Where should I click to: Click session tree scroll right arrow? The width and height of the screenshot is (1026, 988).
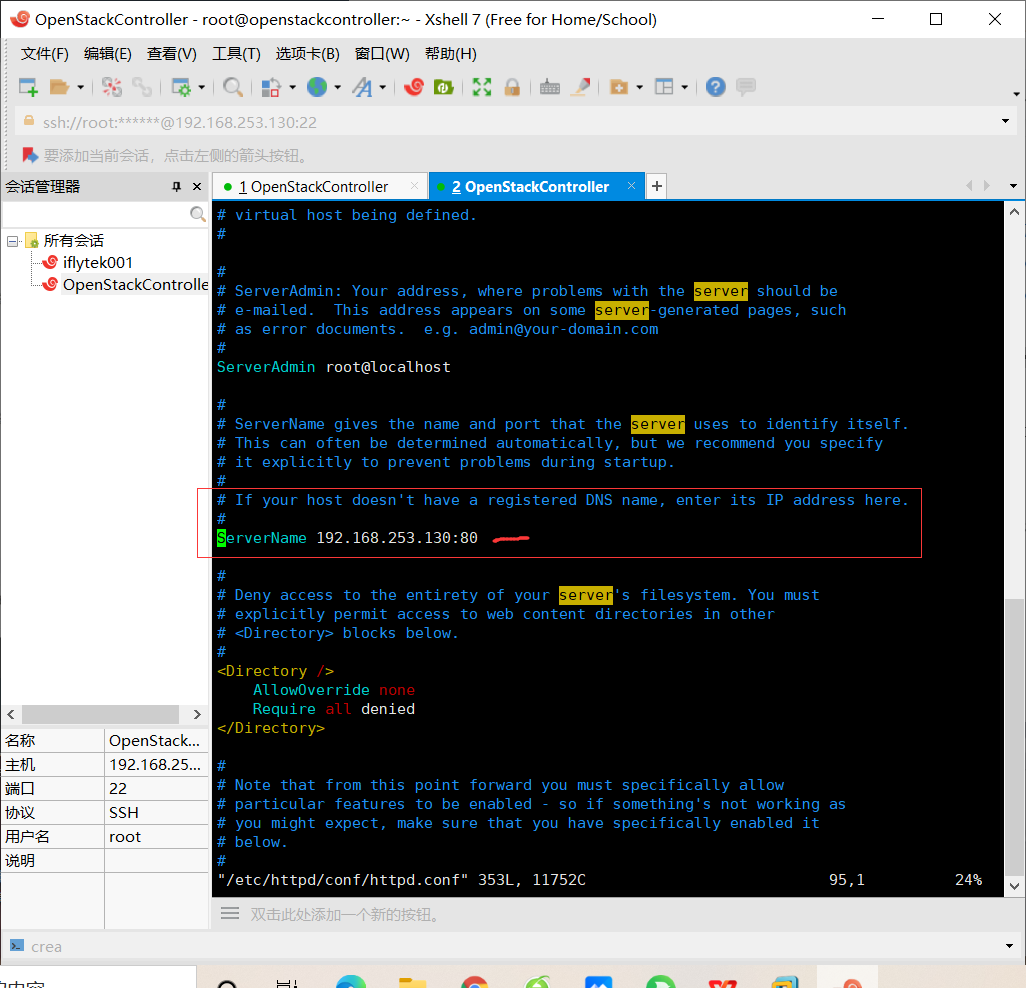(197, 714)
